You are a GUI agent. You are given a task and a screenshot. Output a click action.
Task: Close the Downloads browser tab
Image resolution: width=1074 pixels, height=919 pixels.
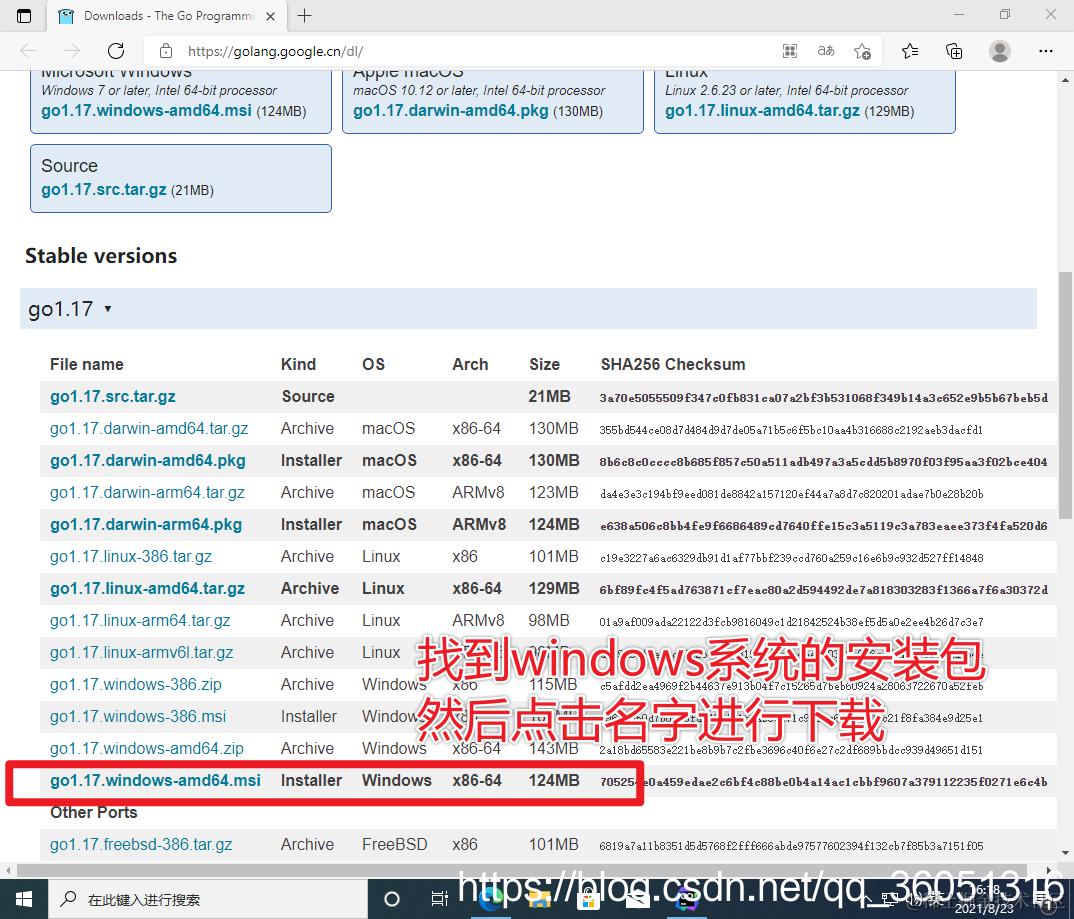coord(271,16)
